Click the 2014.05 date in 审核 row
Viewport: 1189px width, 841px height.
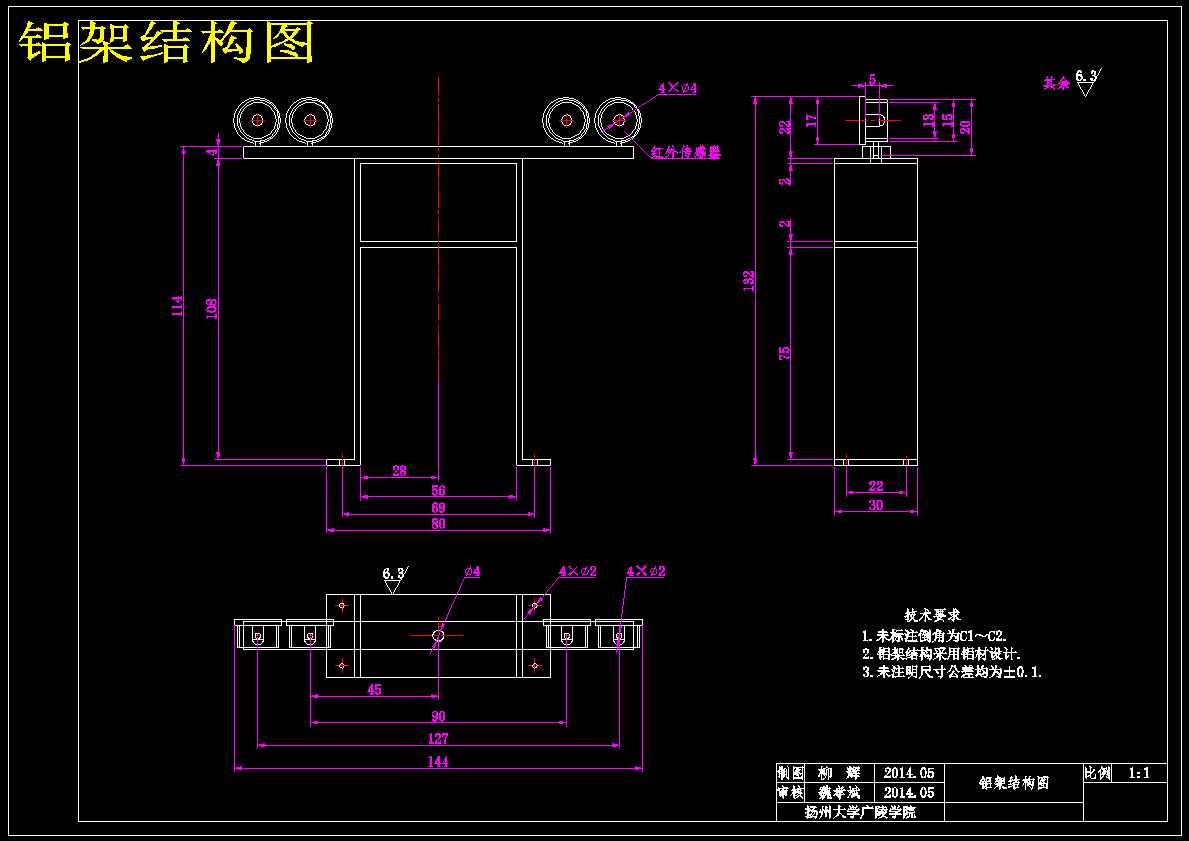point(909,792)
